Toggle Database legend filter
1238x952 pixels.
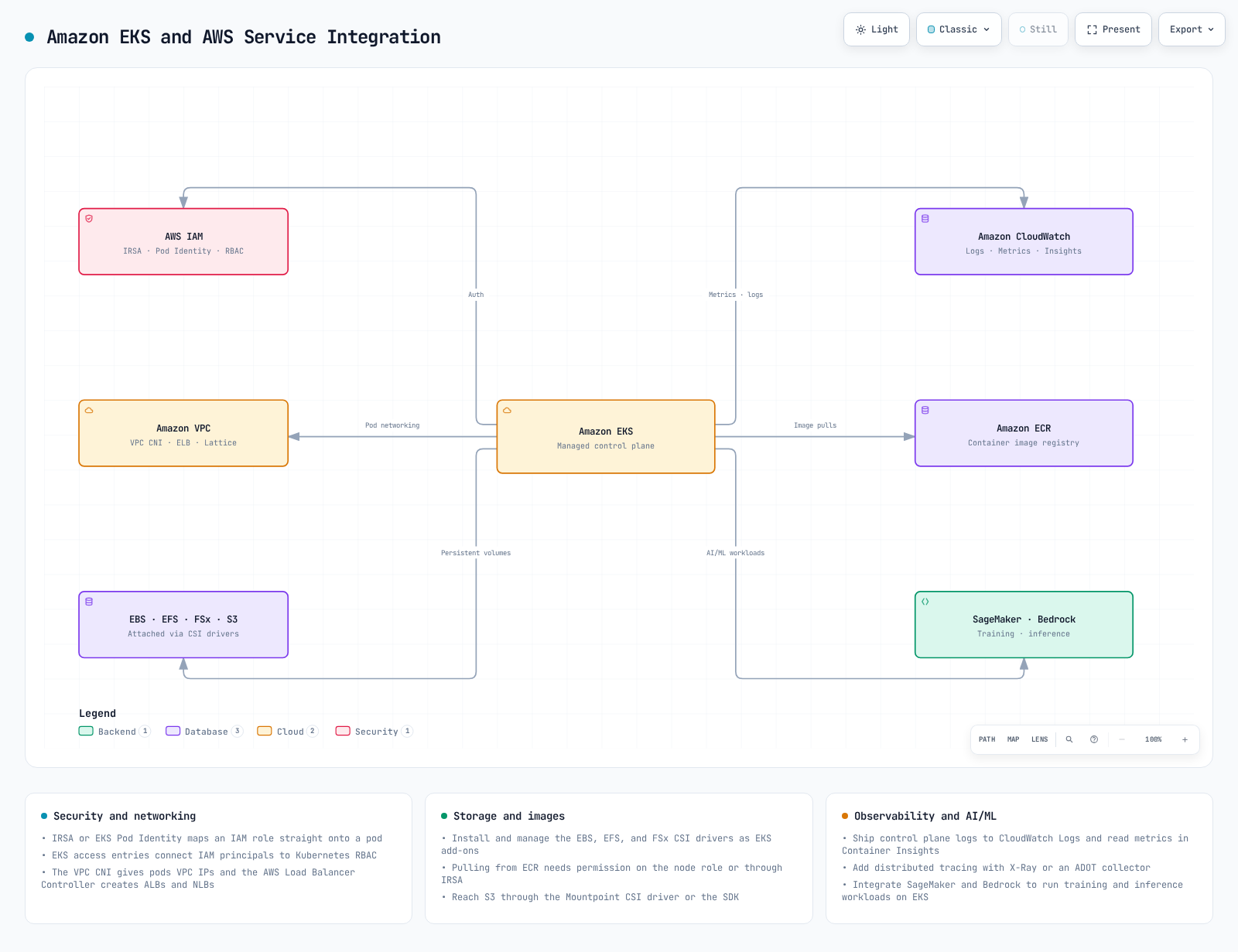[204, 732]
